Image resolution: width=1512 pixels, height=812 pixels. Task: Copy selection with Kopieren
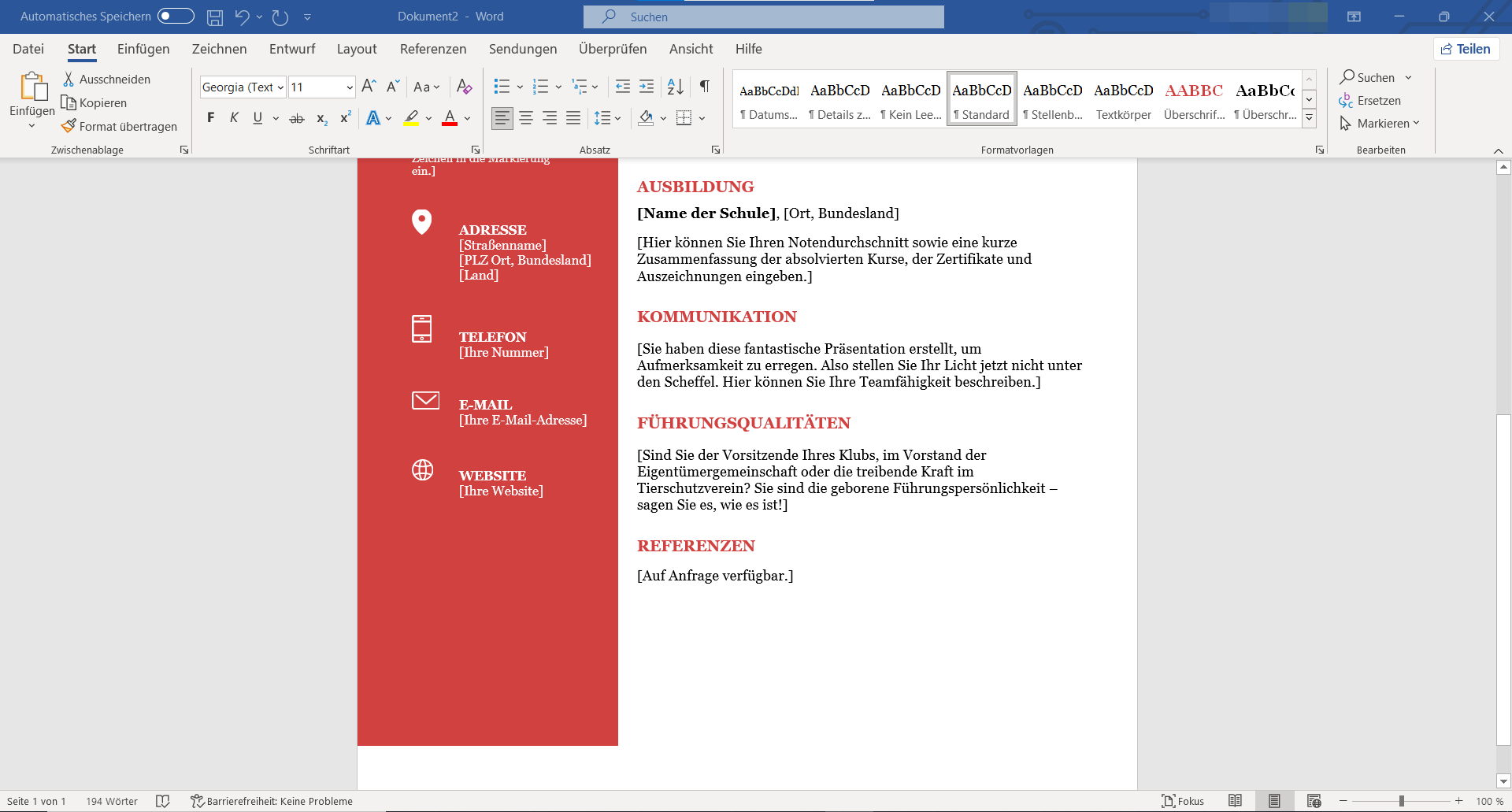click(x=94, y=102)
